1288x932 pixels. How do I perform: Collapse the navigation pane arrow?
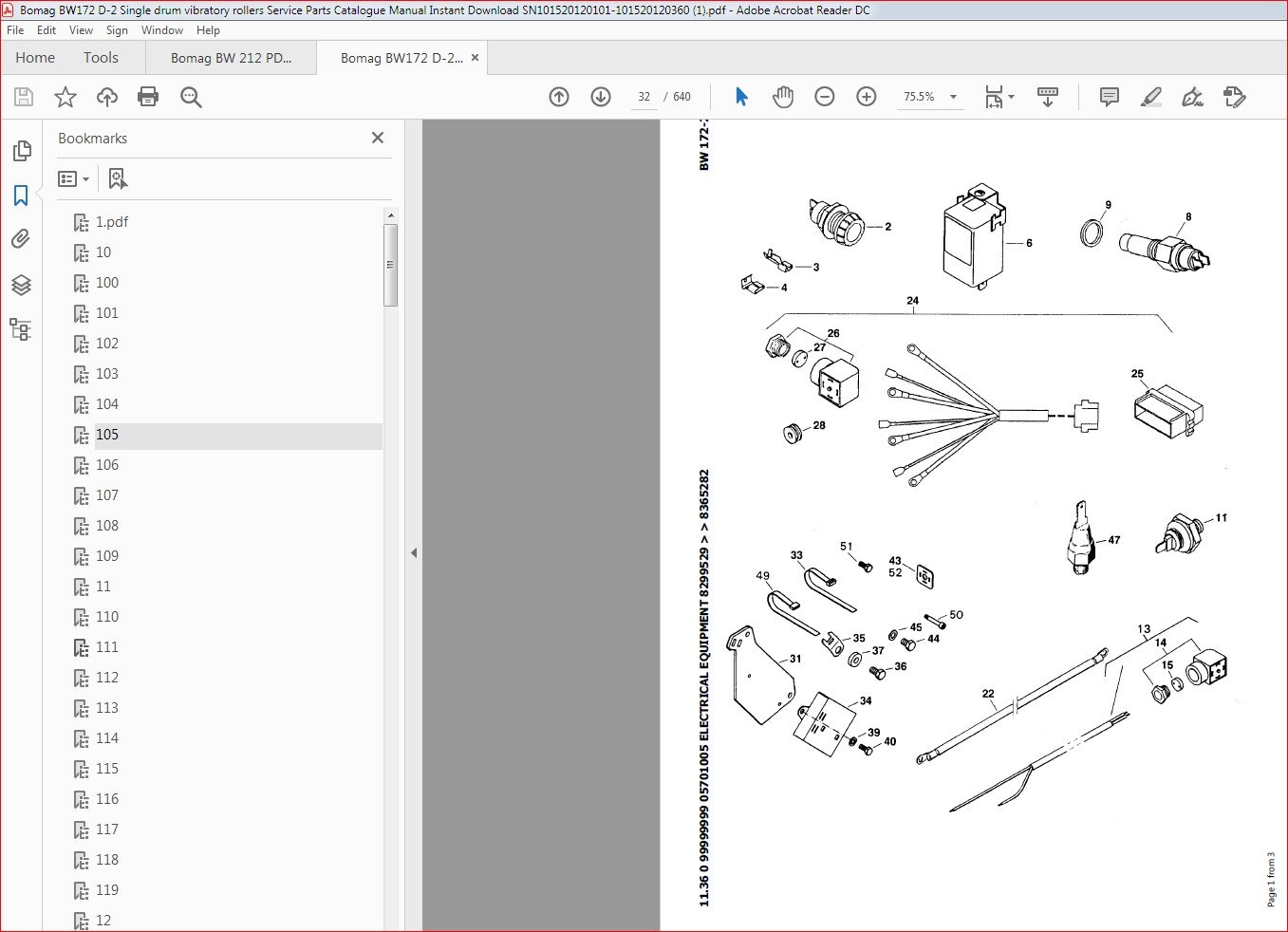(414, 552)
